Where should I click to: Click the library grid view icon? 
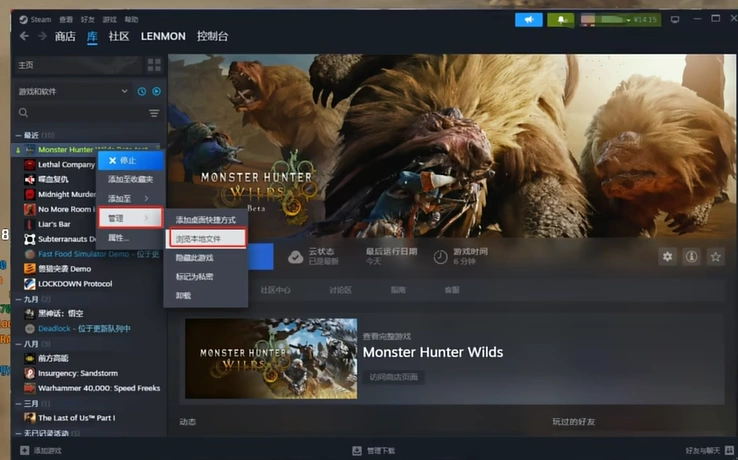[x=154, y=65]
